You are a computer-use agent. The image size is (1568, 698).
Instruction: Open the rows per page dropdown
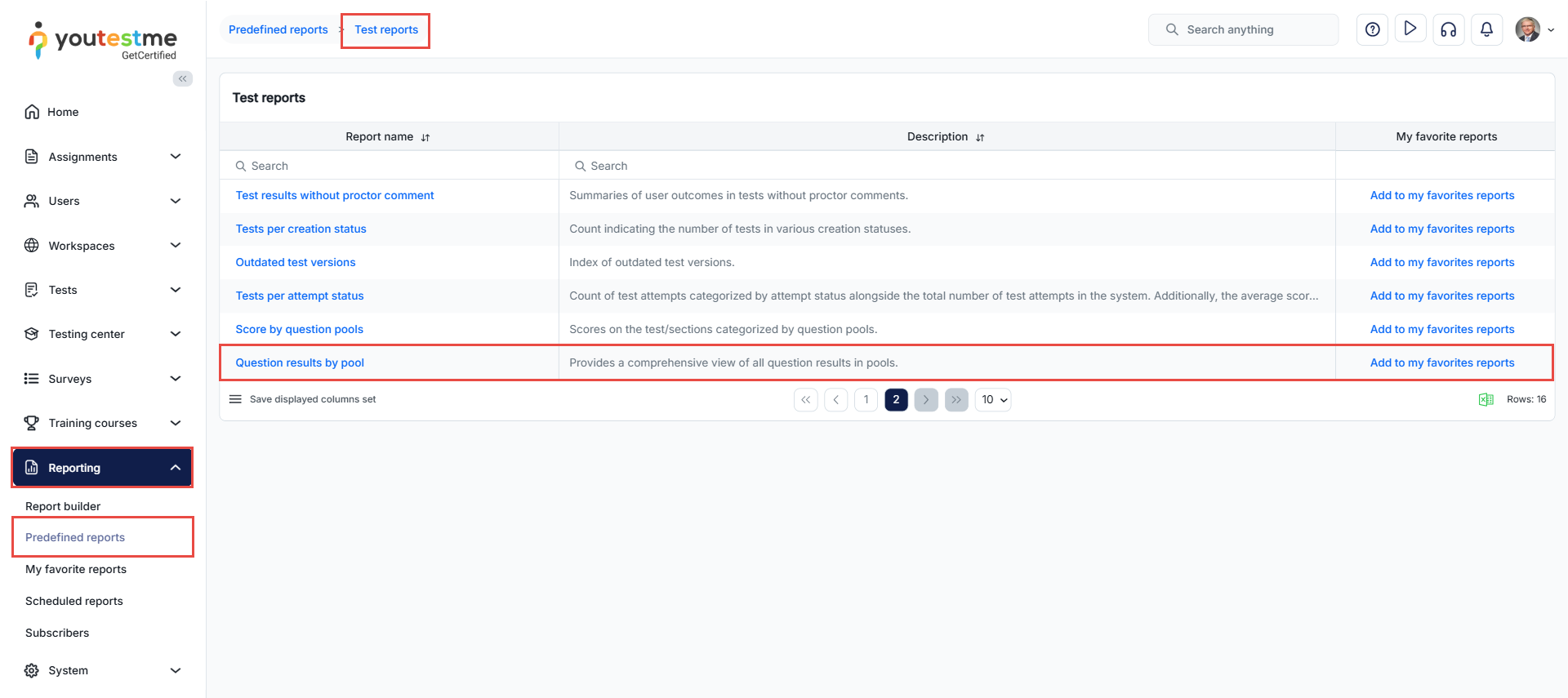993,399
